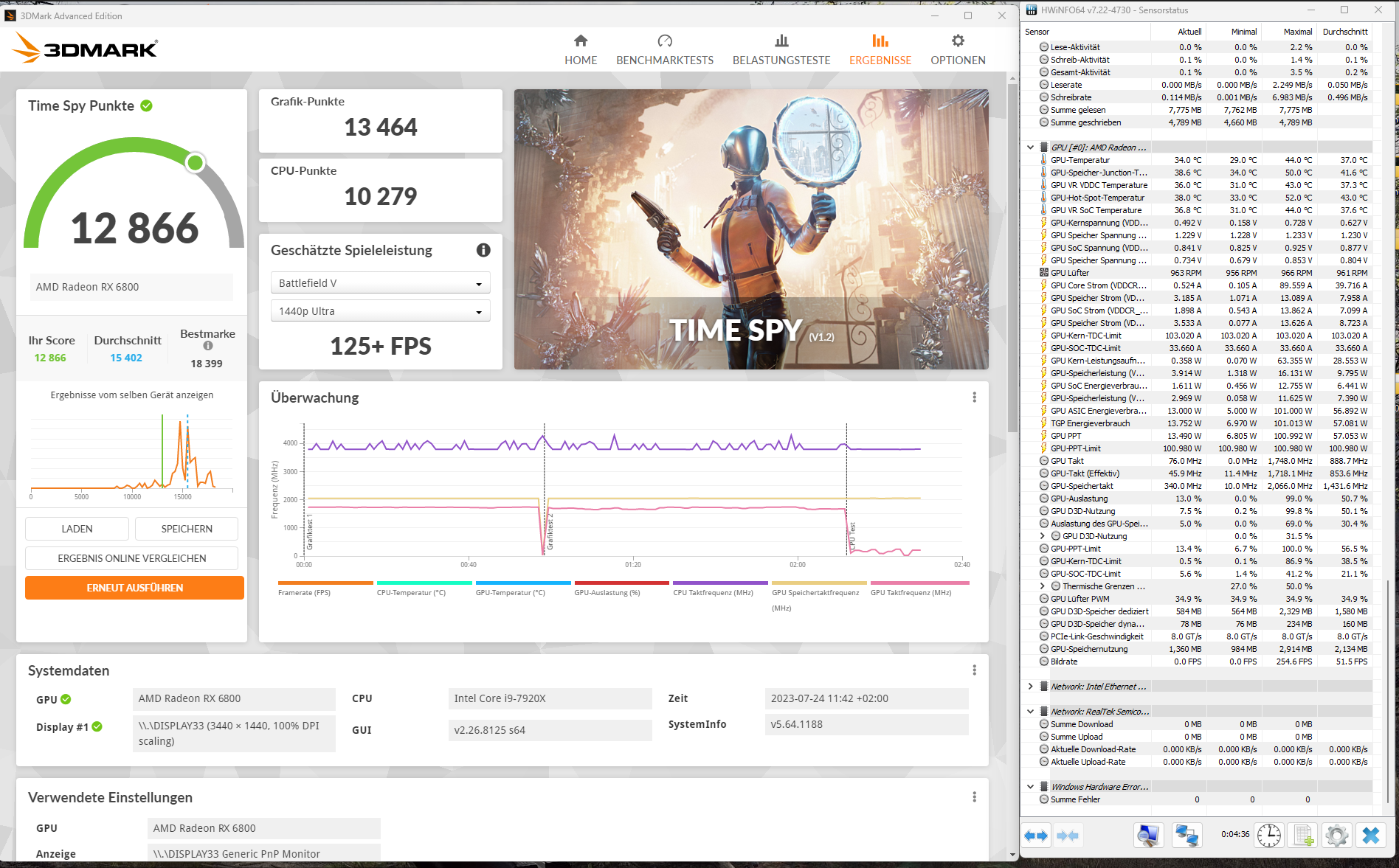
Task: Open HWiNFO sensor settings gear
Action: 1337,836
